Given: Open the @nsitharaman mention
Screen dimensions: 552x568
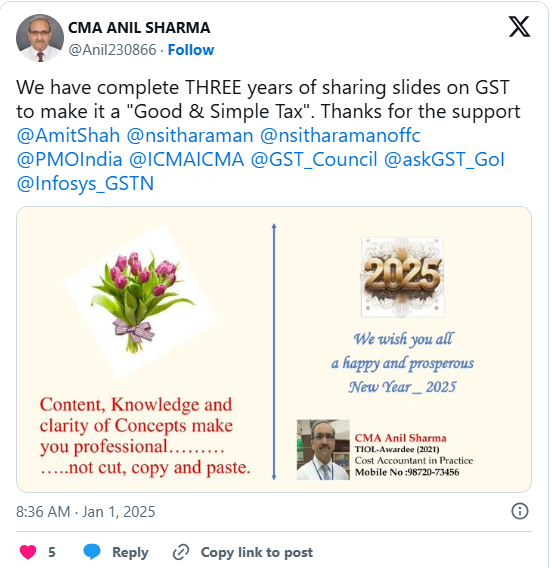Looking at the screenshot, I should 190,135.
